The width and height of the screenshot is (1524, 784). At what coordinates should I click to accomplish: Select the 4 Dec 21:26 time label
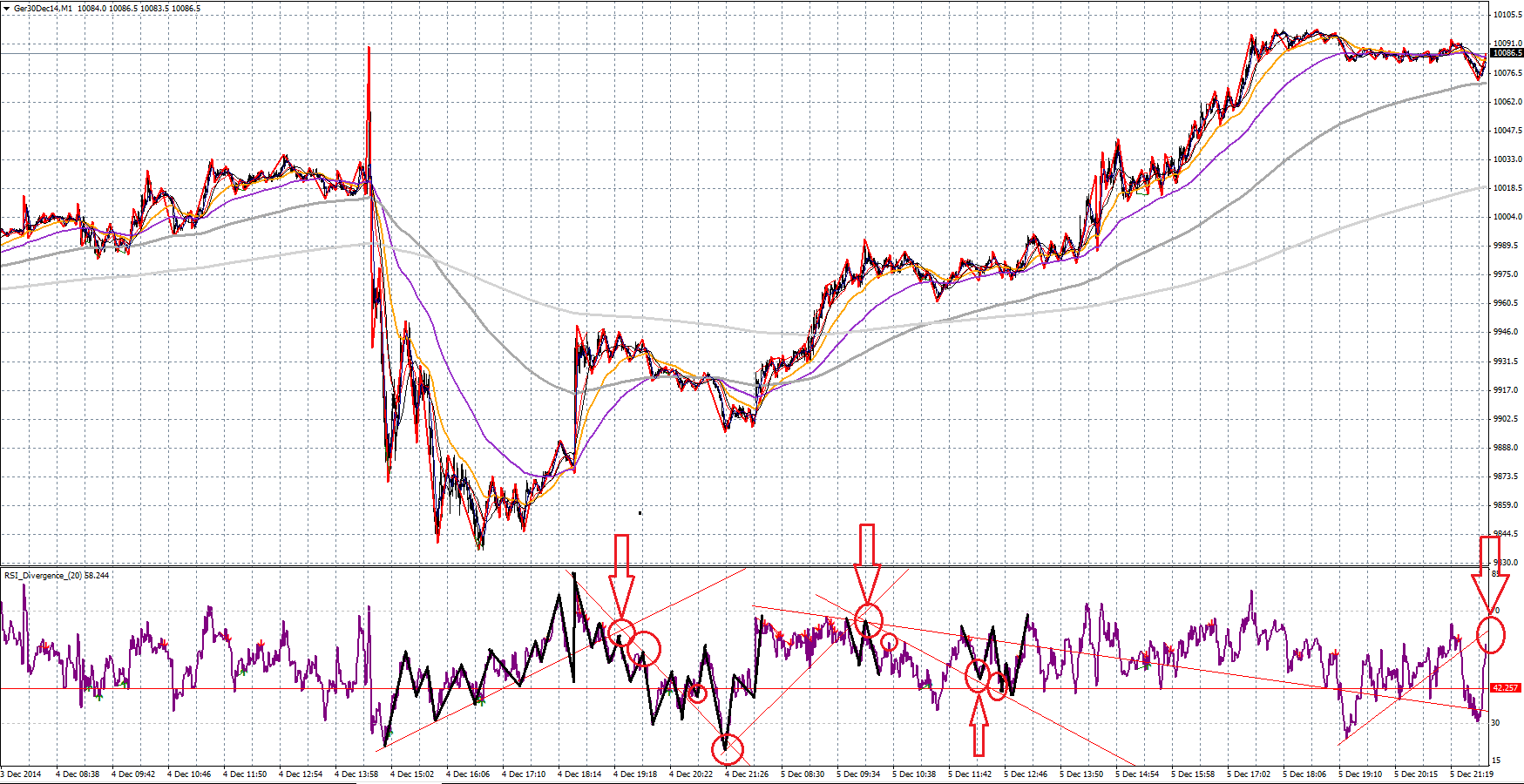click(747, 774)
